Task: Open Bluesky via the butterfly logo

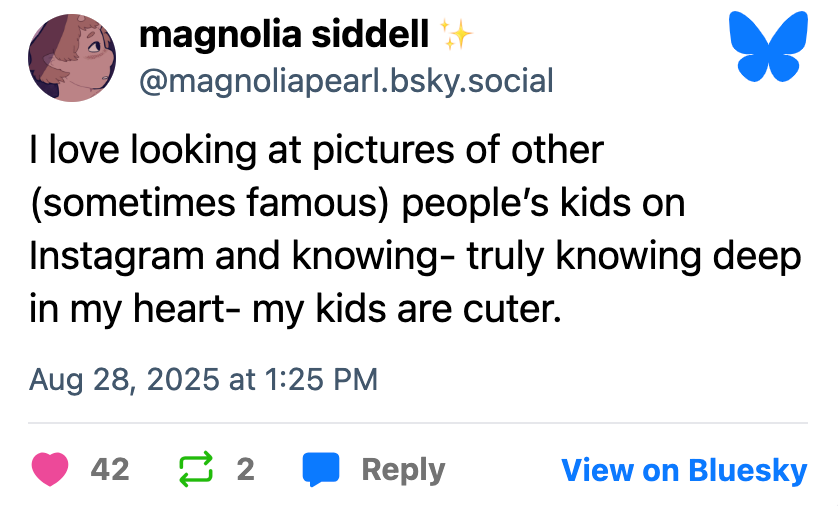Action: pos(770,46)
